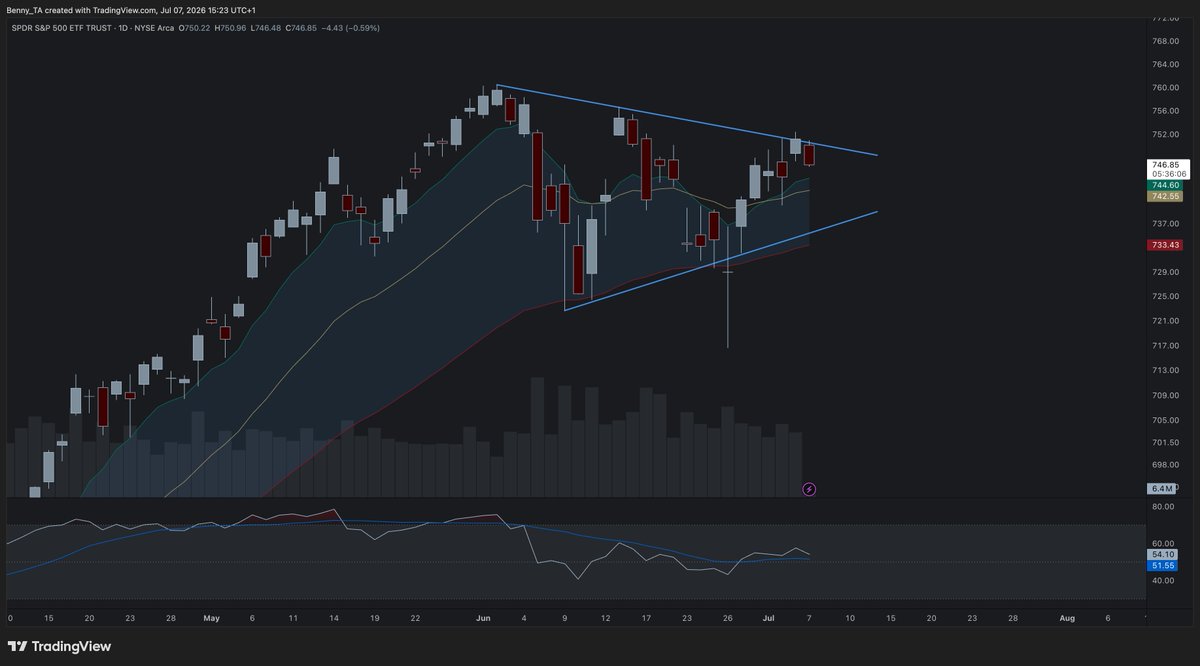Click the 698.00 price axis label
This screenshot has width=1200, height=666.
pyautogui.click(x=1166, y=465)
